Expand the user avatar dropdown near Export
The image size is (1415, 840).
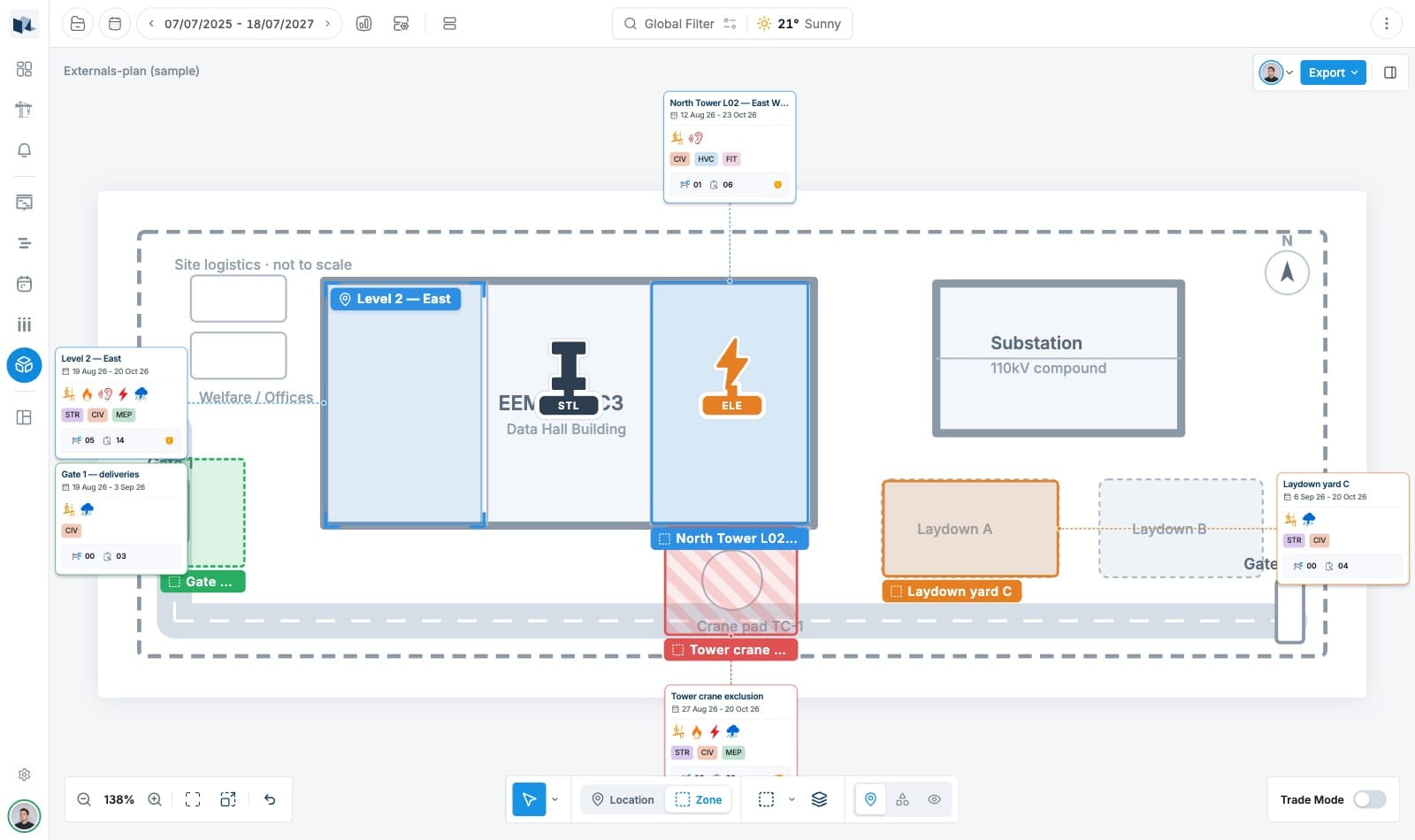coord(1289,73)
